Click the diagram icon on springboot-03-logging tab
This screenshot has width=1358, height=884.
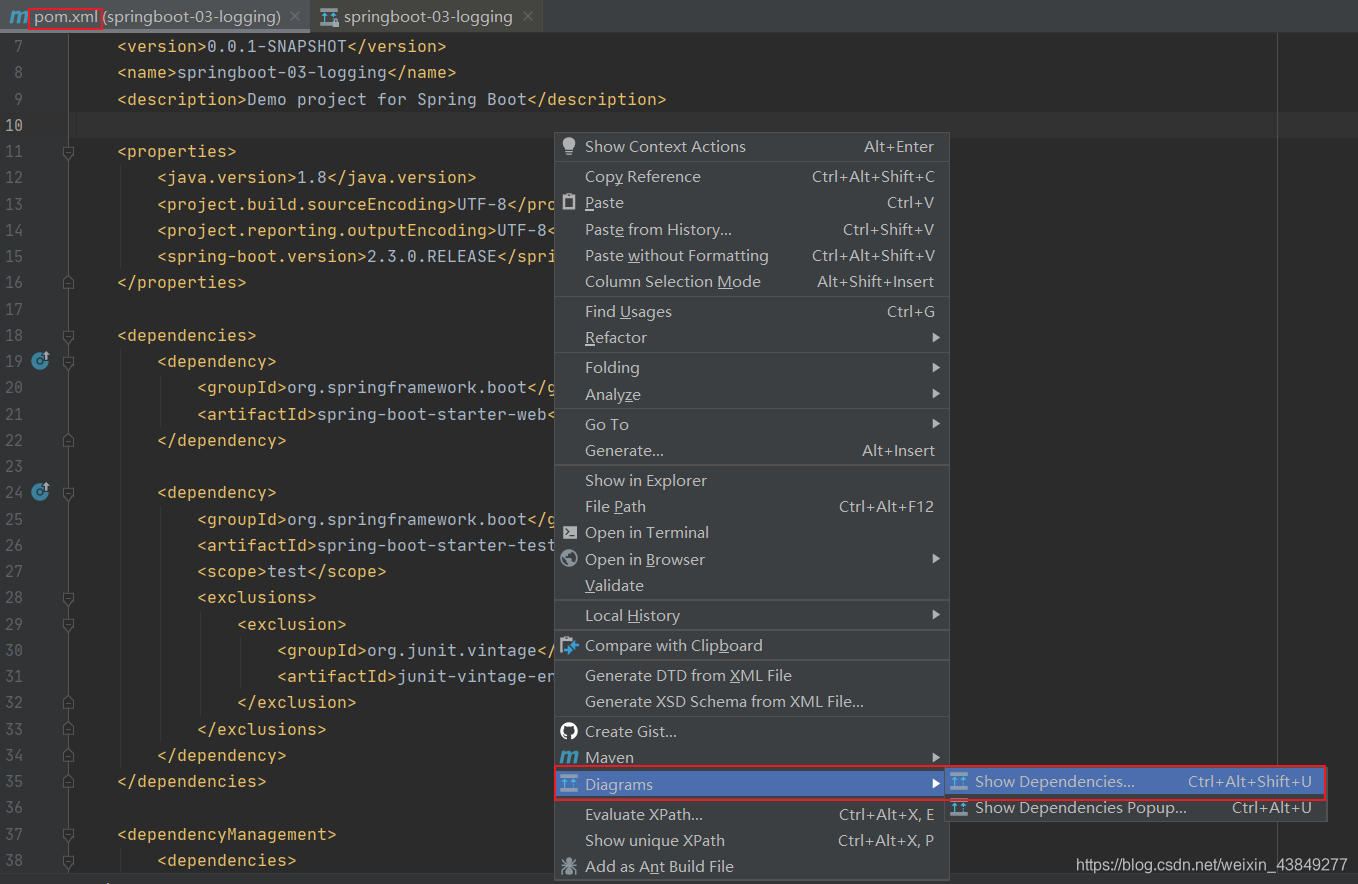click(329, 17)
